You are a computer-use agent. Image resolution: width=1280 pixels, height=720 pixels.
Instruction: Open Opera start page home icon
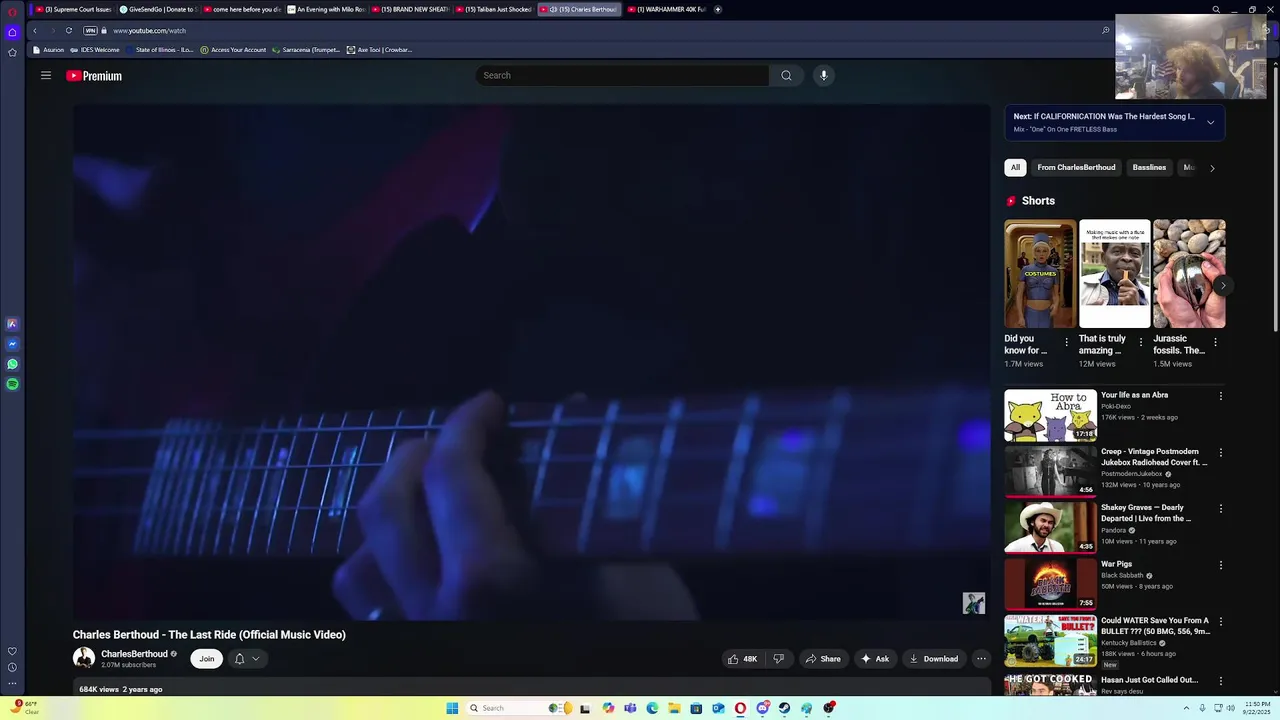click(x=12, y=32)
